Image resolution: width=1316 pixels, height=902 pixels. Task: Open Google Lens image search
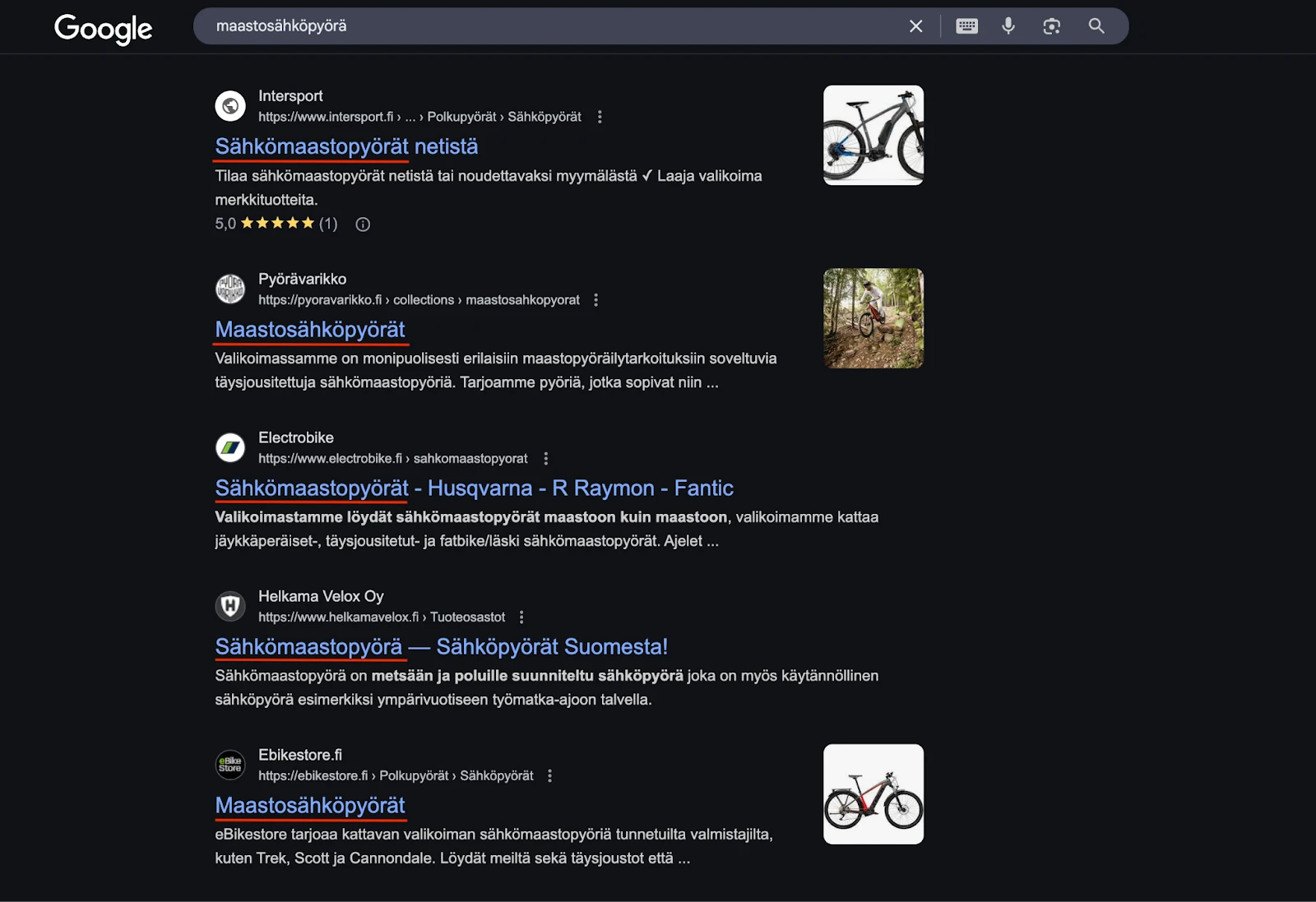[1051, 26]
